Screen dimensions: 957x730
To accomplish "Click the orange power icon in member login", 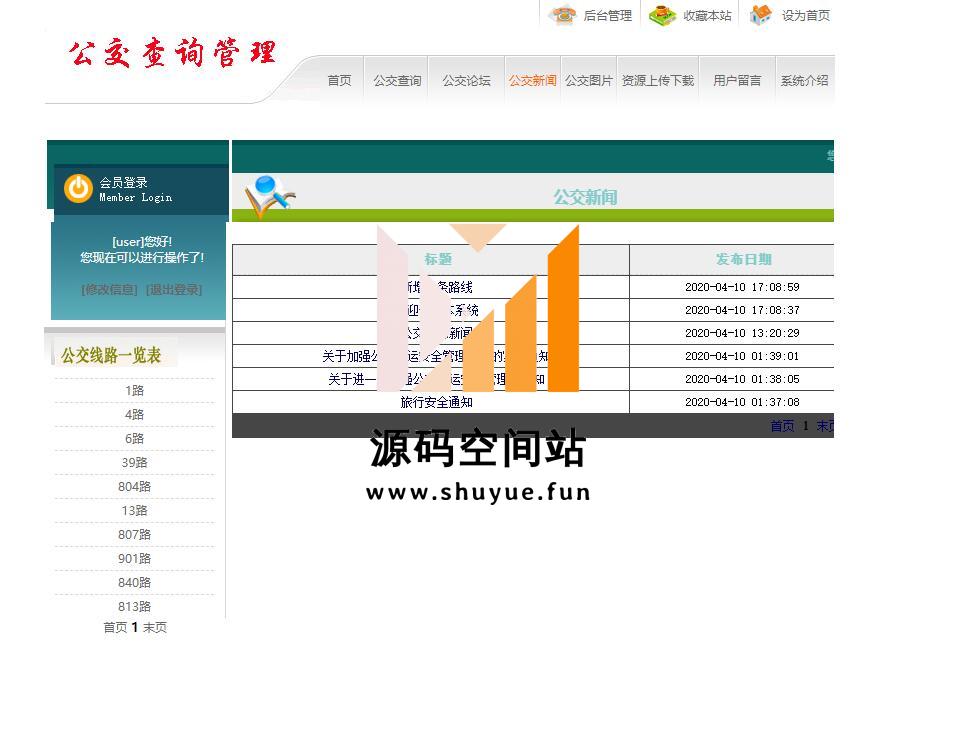I will click(78, 189).
